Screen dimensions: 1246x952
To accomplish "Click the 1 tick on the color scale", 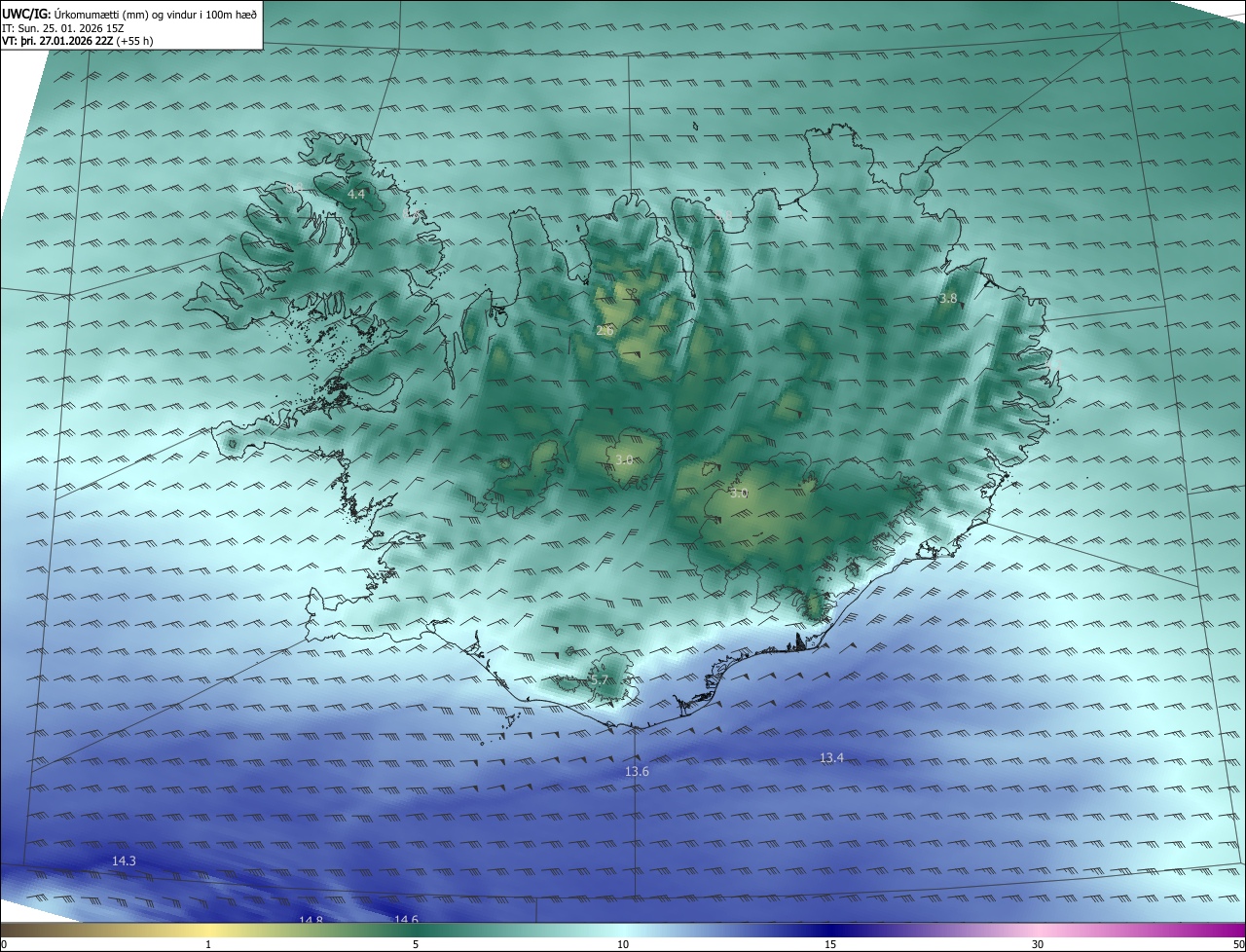I will [208, 944].
